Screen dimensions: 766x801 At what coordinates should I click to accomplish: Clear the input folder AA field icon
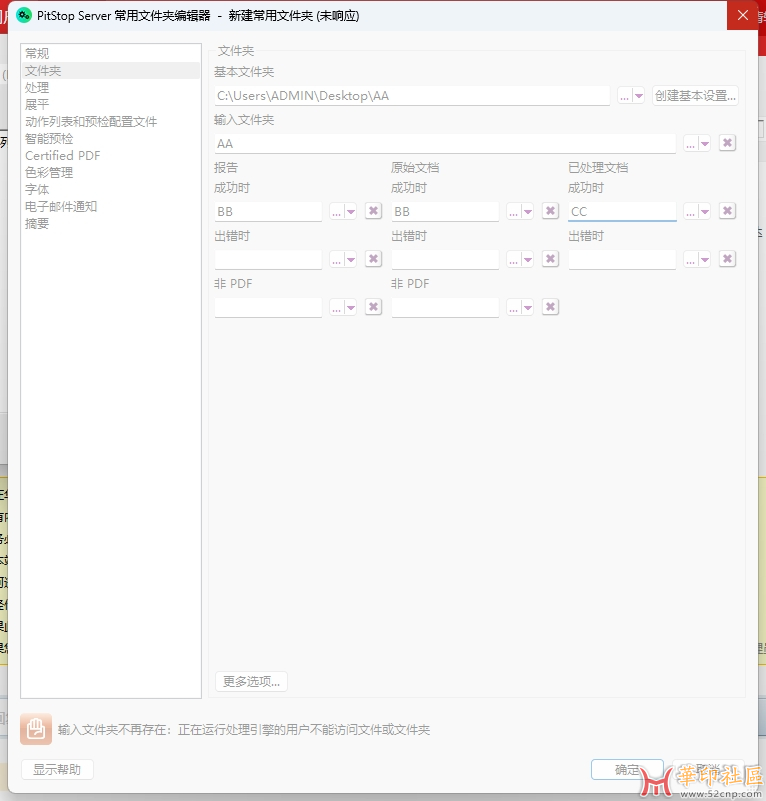pos(728,143)
